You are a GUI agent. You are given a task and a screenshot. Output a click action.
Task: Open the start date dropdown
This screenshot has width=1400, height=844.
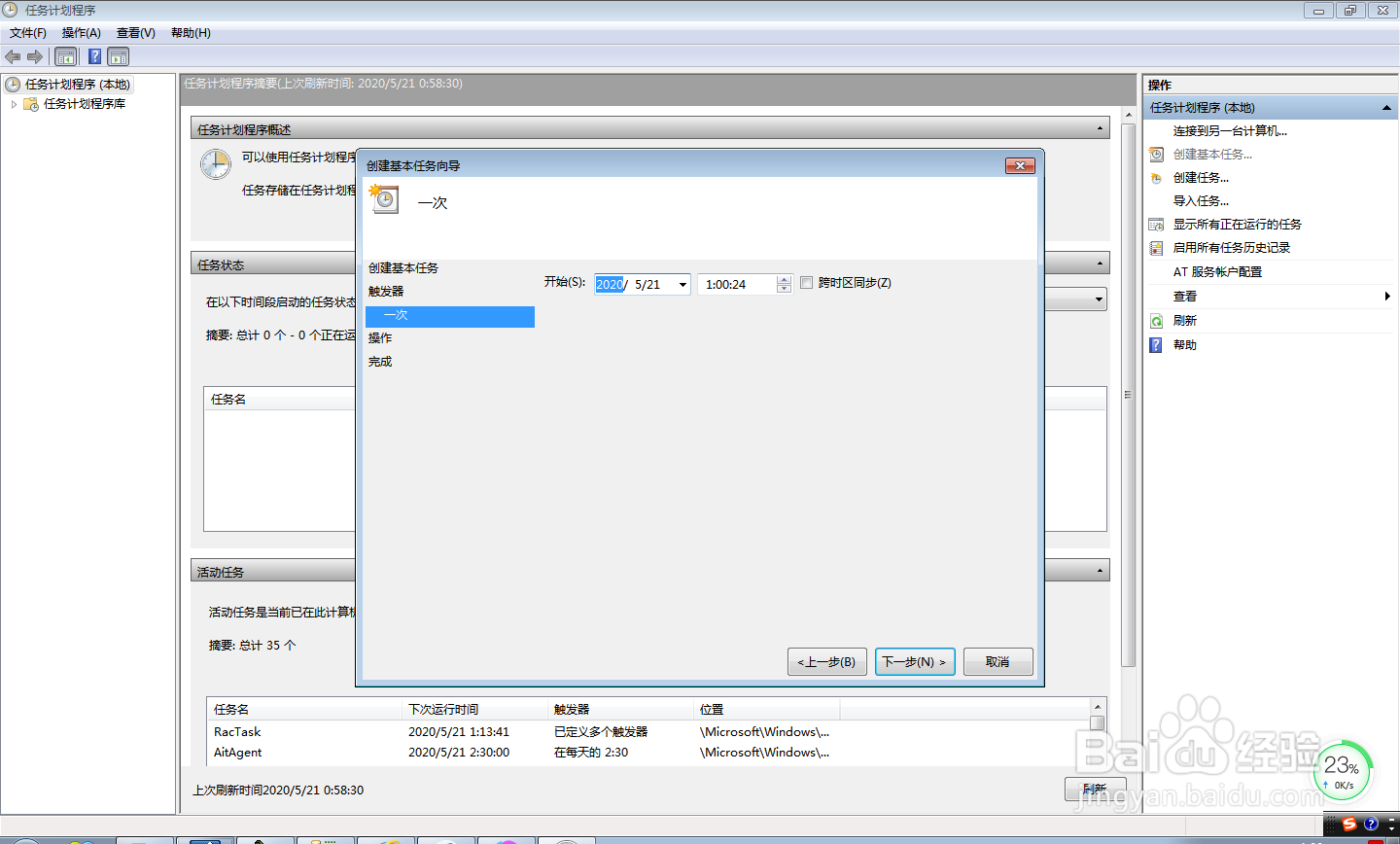tap(683, 284)
